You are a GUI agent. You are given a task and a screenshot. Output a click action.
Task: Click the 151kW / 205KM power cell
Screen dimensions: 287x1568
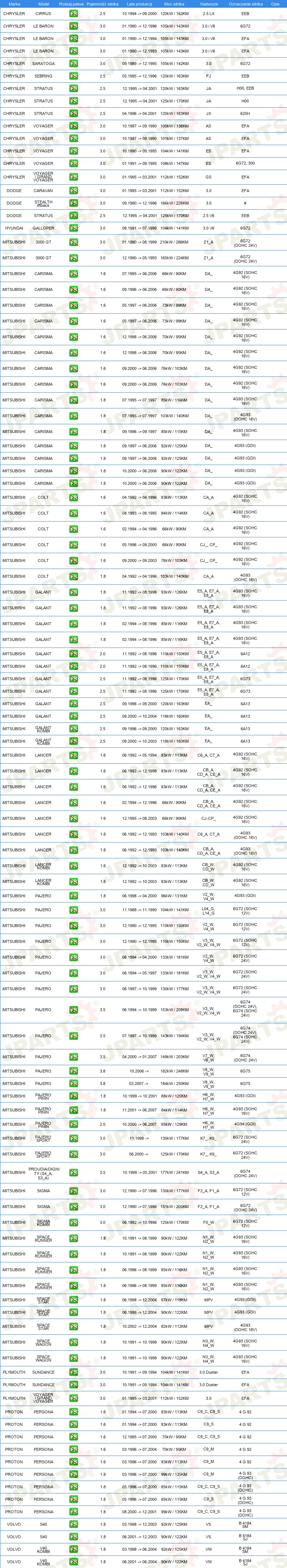point(174,1207)
